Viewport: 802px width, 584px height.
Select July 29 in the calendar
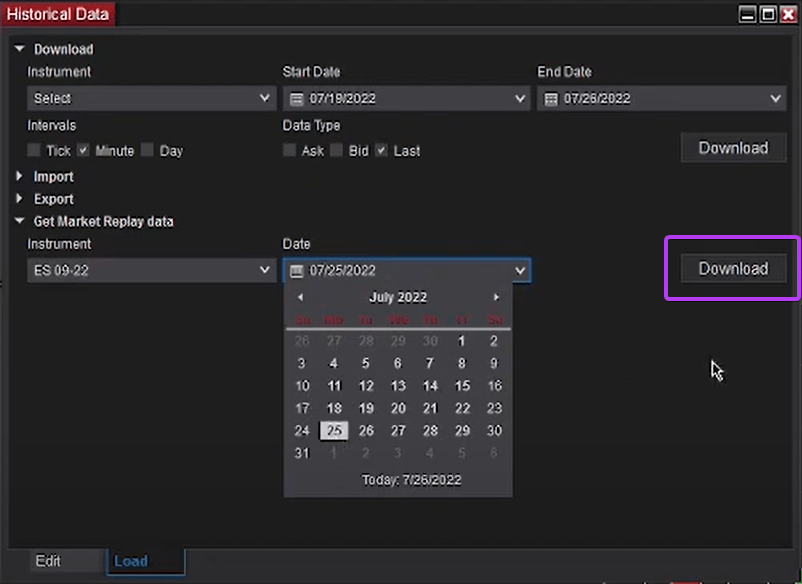point(462,431)
